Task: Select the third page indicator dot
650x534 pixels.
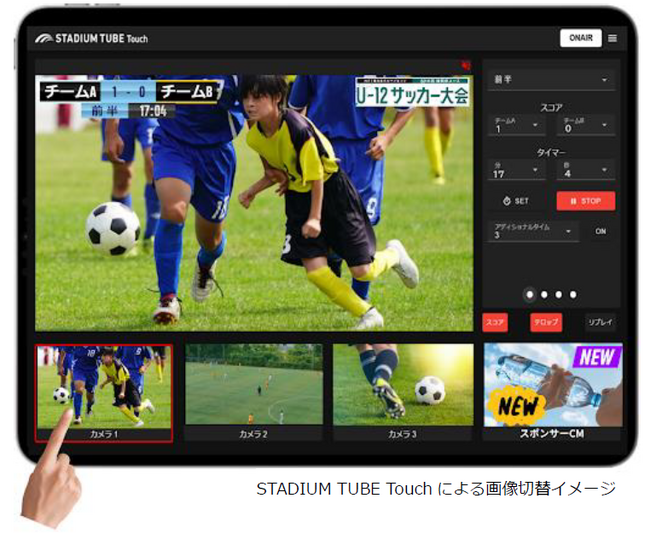Action: [x=558, y=295]
